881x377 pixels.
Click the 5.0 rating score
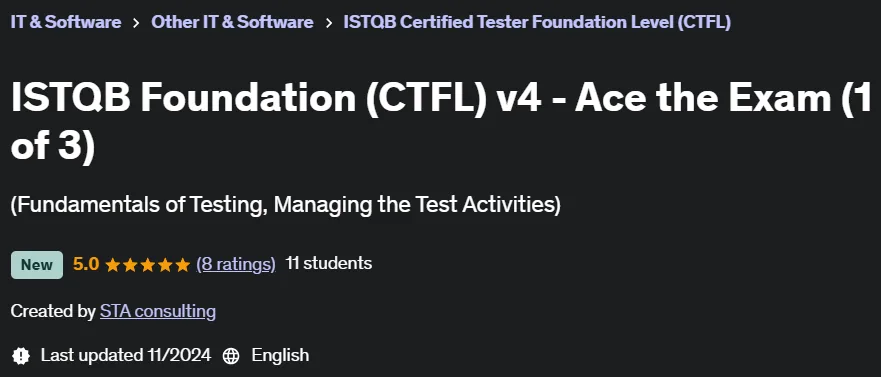86,264
